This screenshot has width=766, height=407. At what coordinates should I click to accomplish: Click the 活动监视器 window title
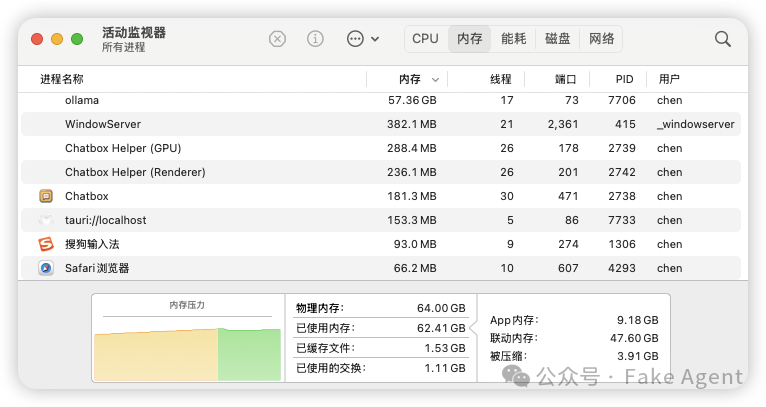point(134,32)
